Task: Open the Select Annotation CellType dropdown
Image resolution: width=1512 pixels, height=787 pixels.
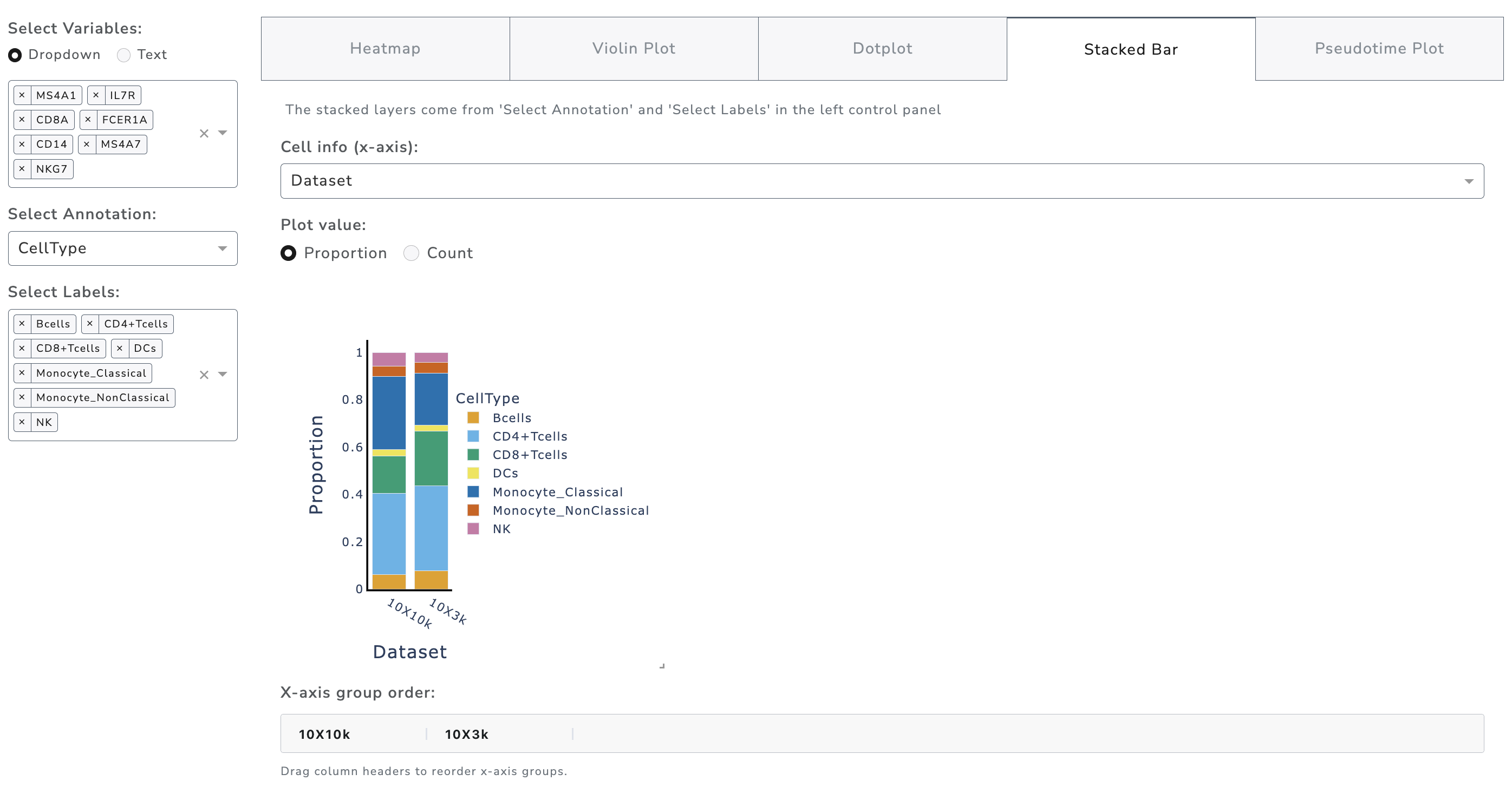Action: pyautogui.click(x=123, y=248)
